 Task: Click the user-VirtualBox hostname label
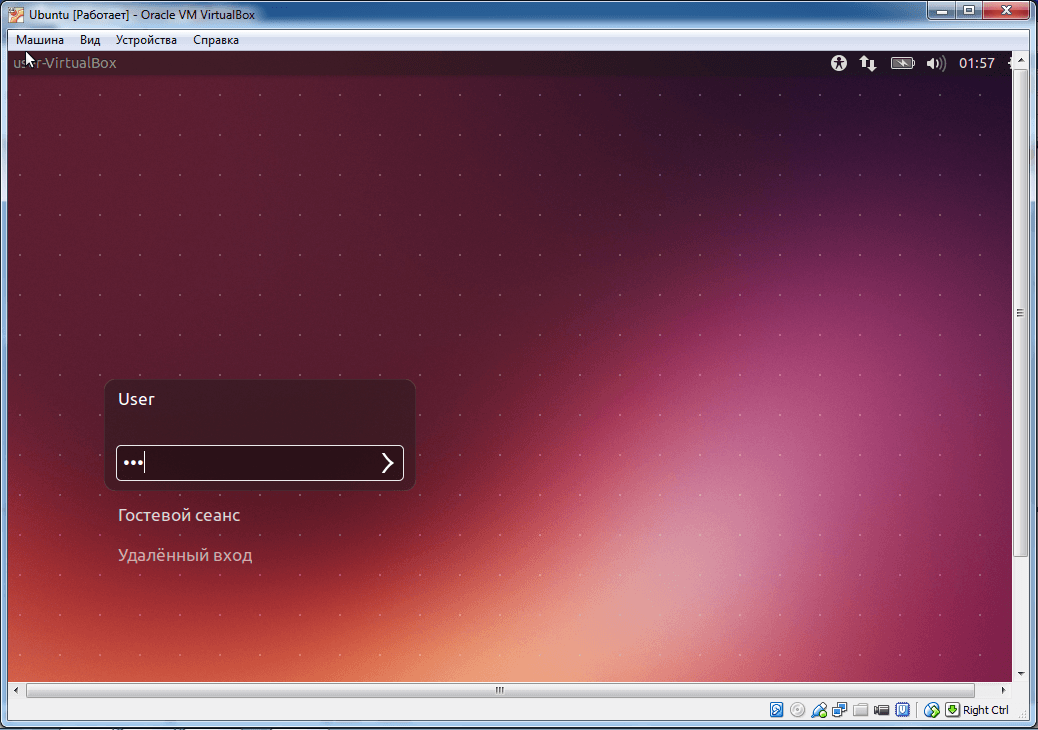65,63
